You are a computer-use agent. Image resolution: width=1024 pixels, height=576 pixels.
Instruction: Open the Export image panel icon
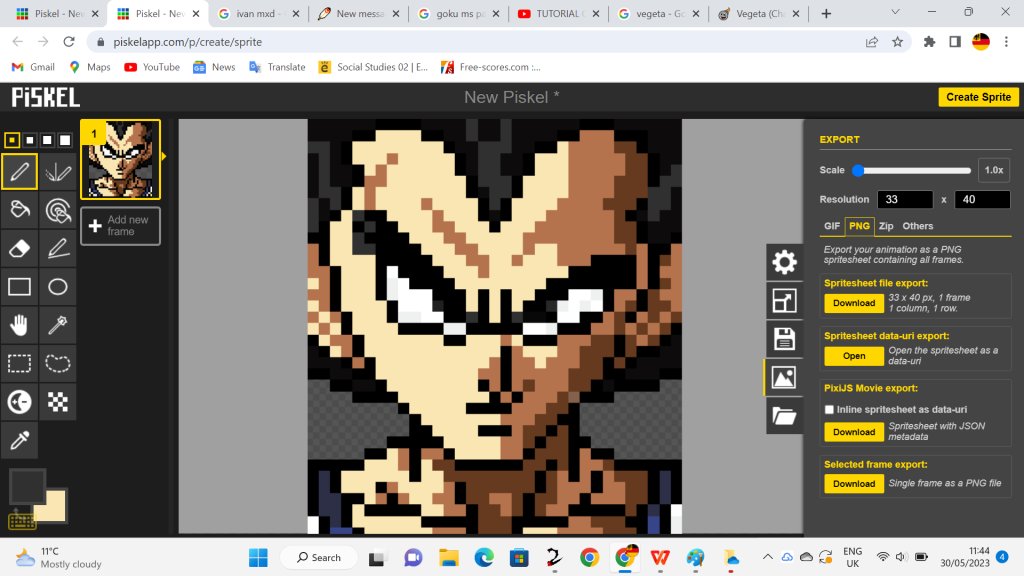[x=784, y=377]
